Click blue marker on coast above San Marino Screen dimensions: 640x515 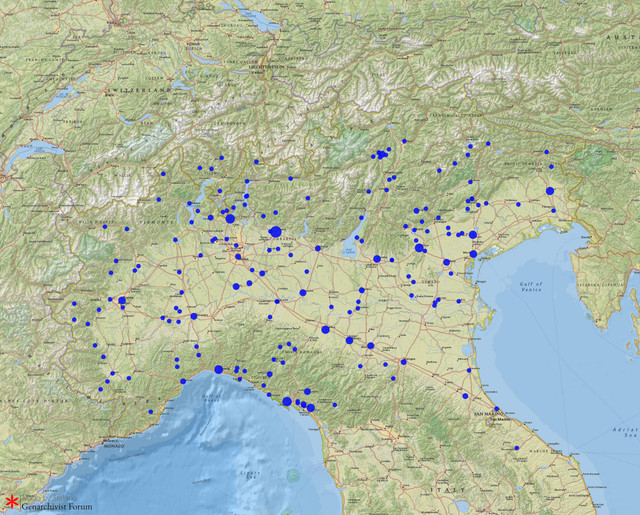497,408
